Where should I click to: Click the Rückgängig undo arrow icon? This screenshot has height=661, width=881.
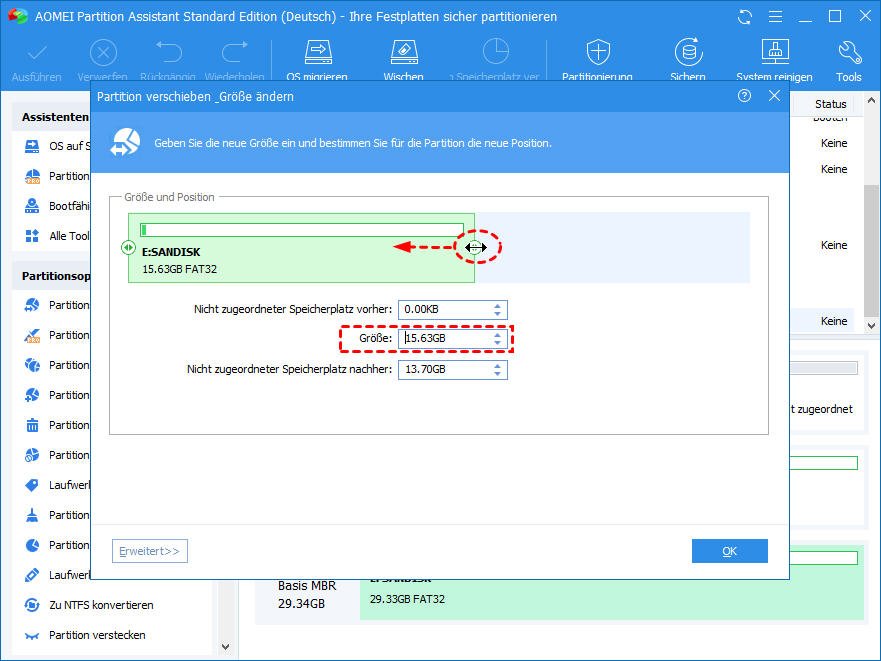point(169,52)
